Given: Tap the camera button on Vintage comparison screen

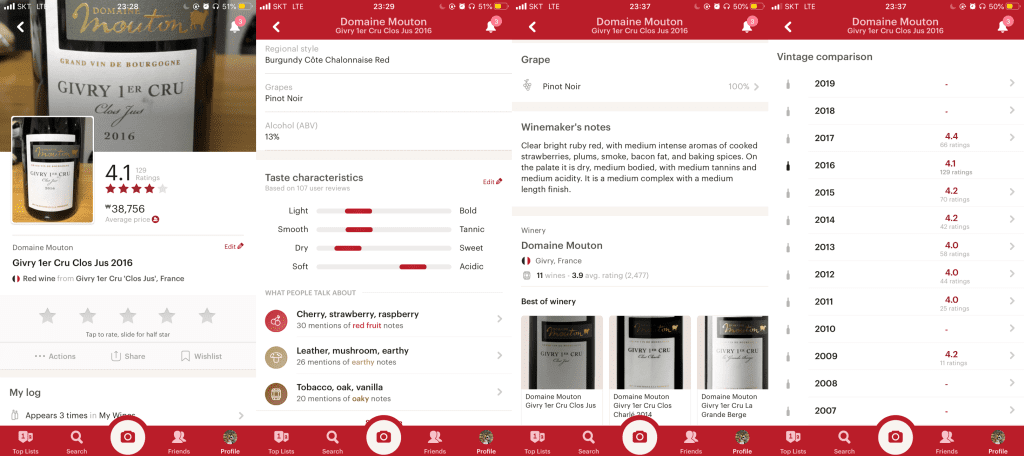Looking at the screenshot, I should [x=896, y=436].
